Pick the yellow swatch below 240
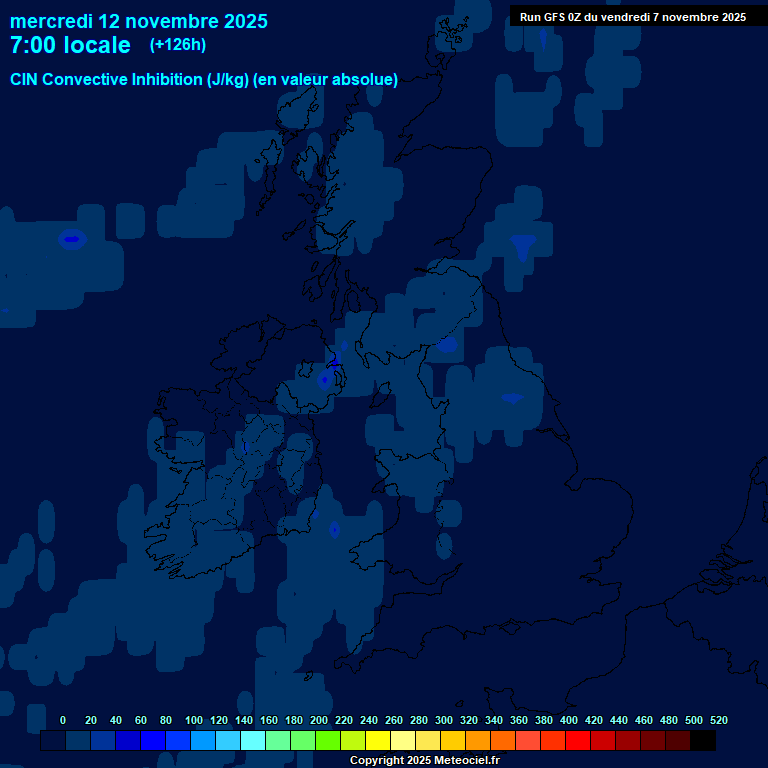Image resolution: width=768 pixels, height=768 pixels. pos(378,741)
